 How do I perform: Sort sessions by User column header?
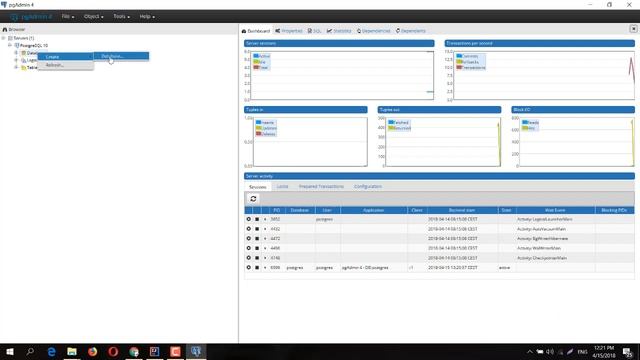pyautogui.click(x=327, y=210)
